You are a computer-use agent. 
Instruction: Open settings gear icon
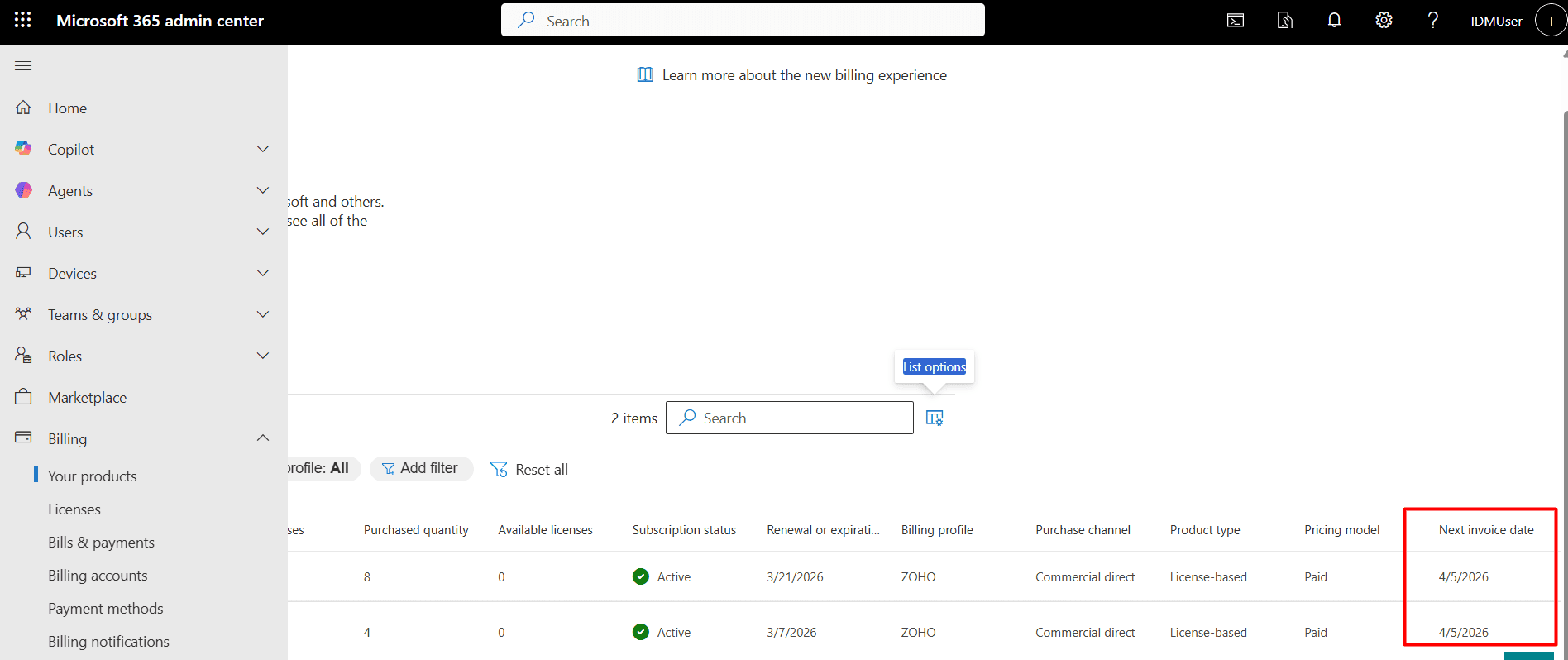[1384, 21]
